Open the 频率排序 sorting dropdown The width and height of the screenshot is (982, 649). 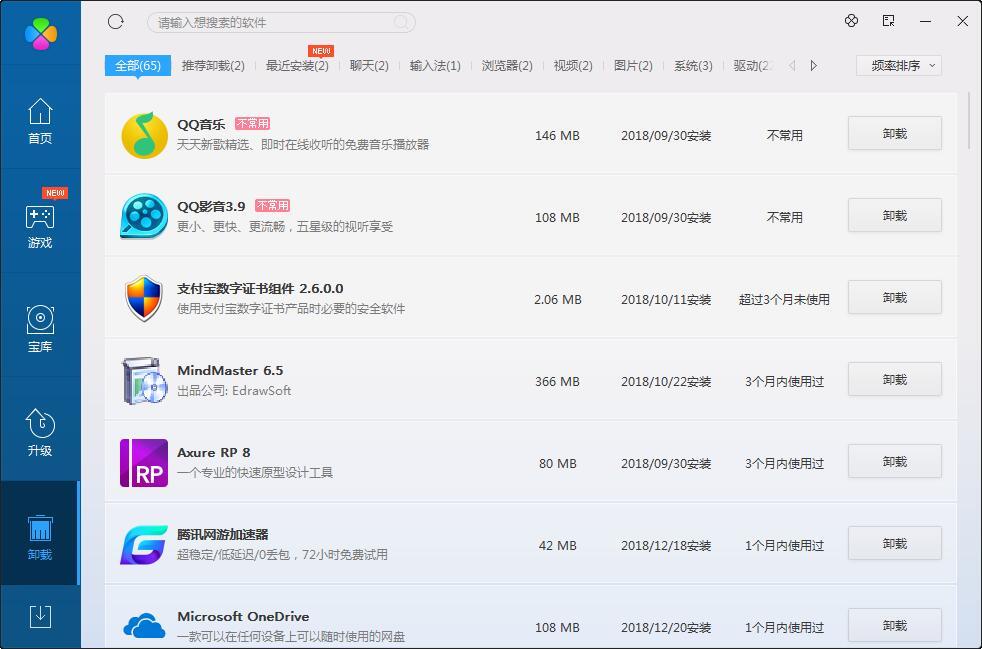click(x=897, y=64)
